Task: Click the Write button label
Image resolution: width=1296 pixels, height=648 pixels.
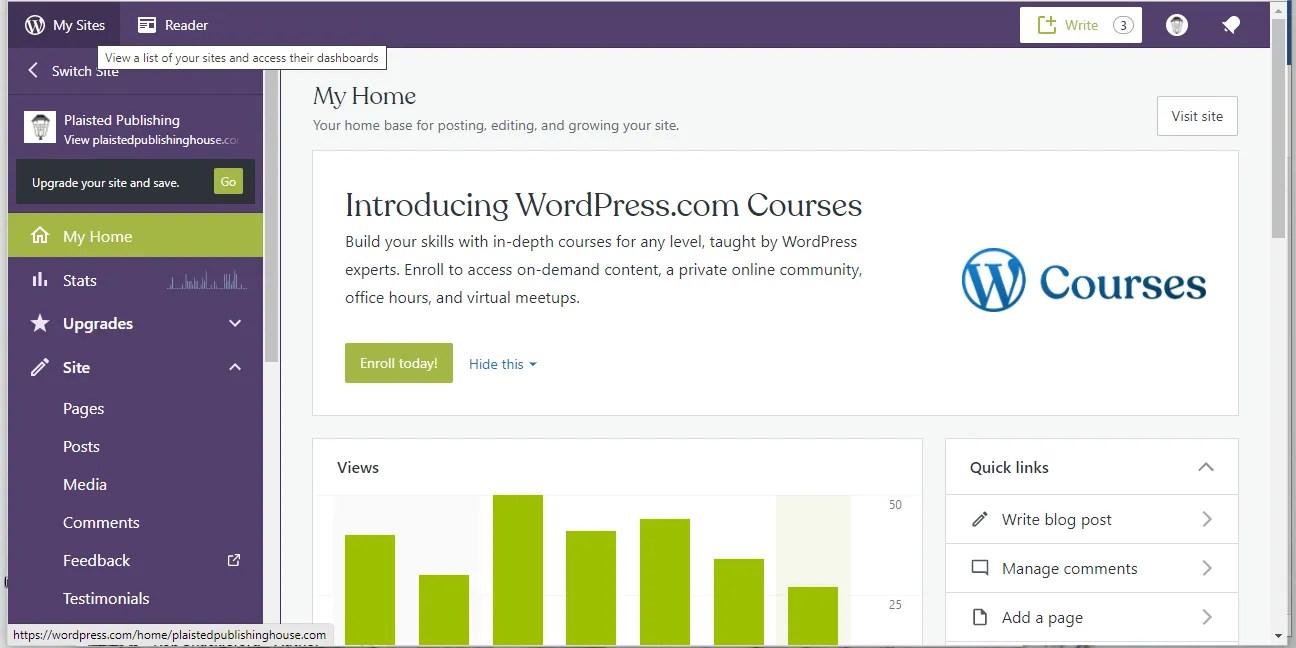Action: pyautogui.click(x=1082, y=25)
